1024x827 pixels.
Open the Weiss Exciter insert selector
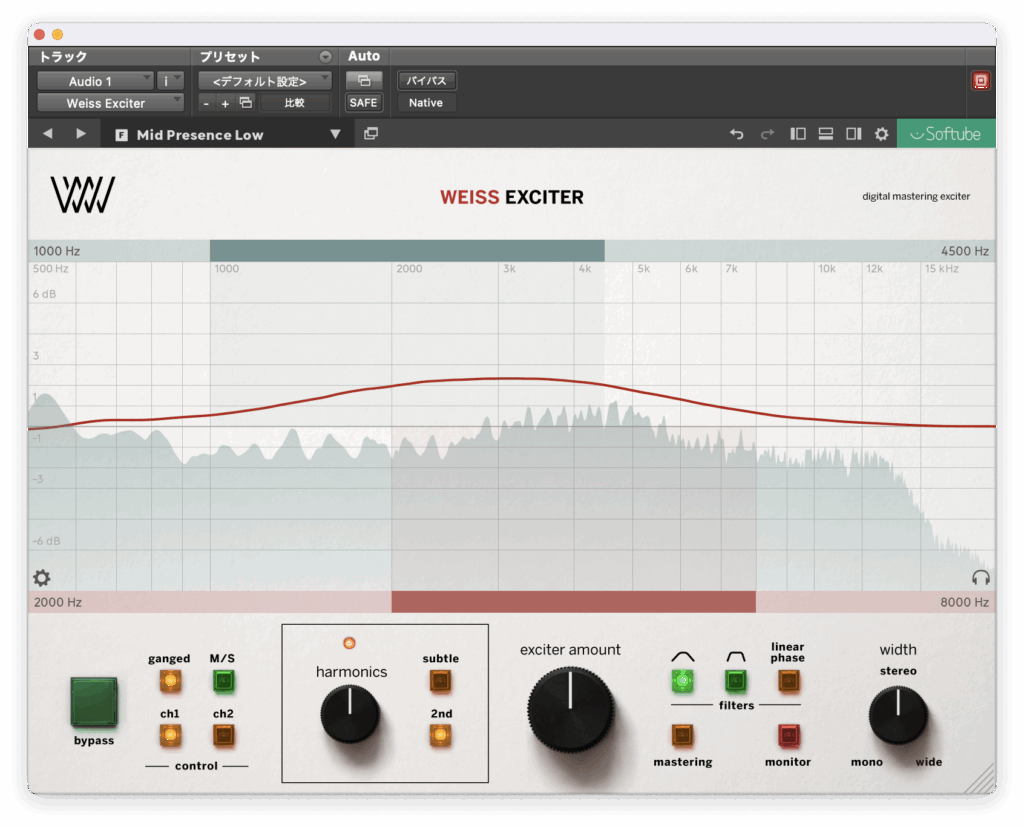coord(110,103)
